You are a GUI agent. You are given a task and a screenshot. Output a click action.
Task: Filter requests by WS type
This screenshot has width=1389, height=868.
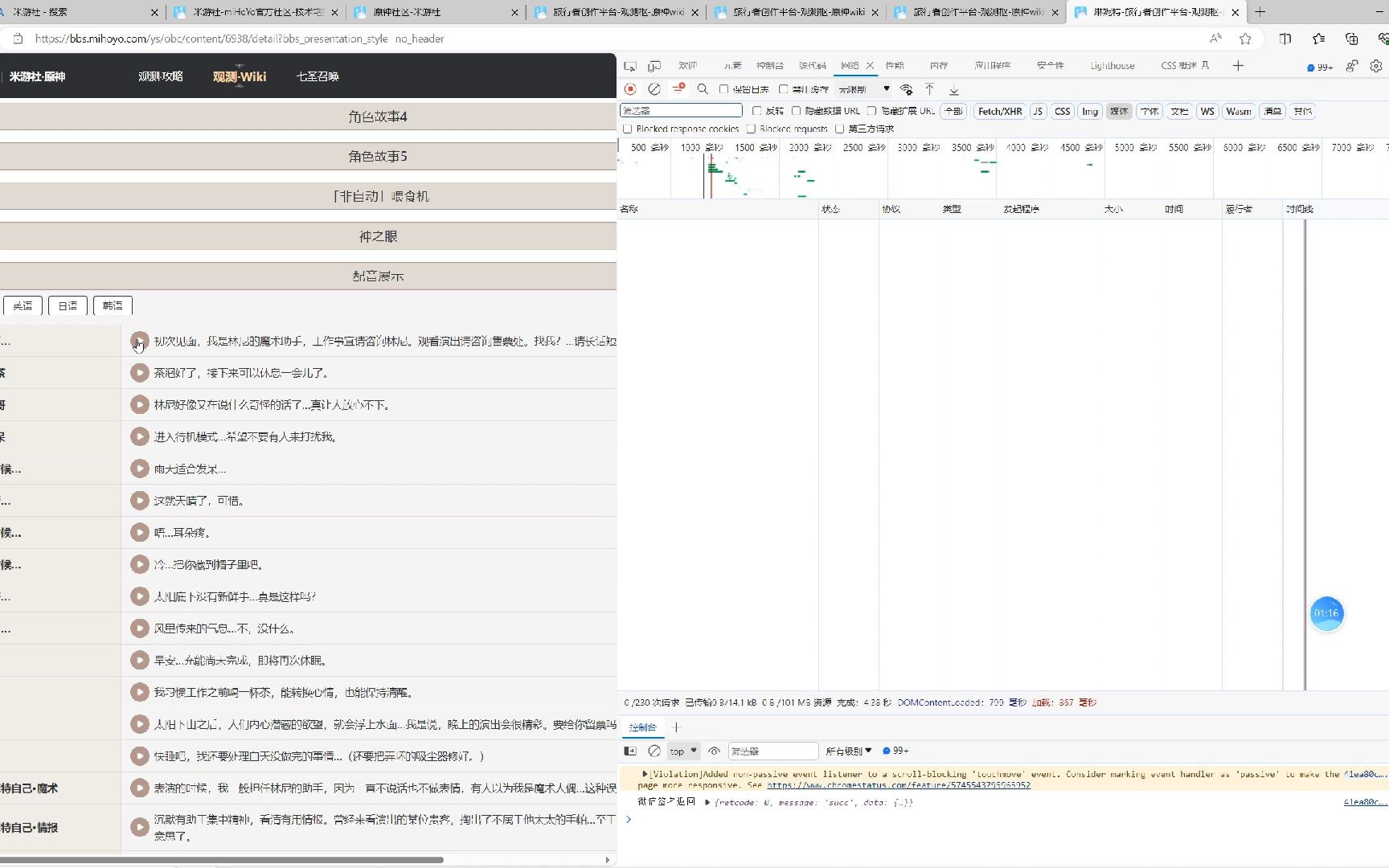(x=1207, y=111)
